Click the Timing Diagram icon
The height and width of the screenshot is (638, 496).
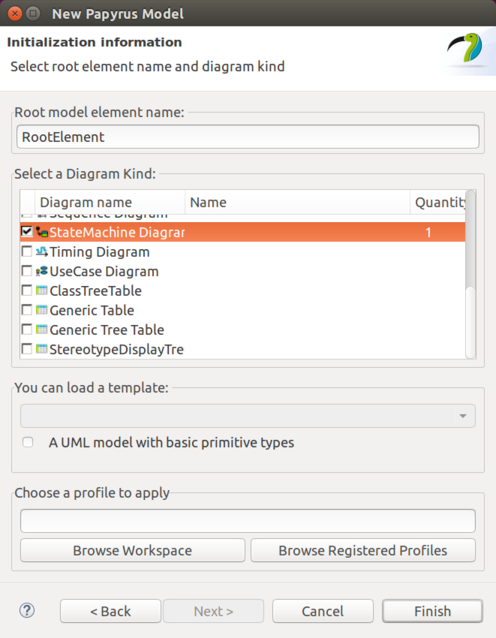coord(42,252)
